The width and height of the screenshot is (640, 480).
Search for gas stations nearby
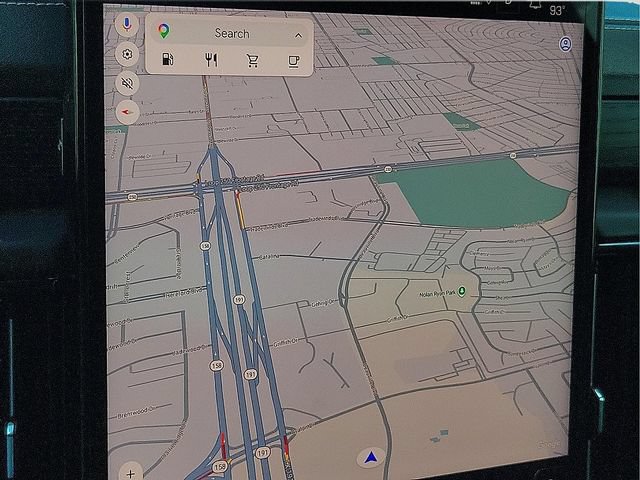(x=168, y=60)
